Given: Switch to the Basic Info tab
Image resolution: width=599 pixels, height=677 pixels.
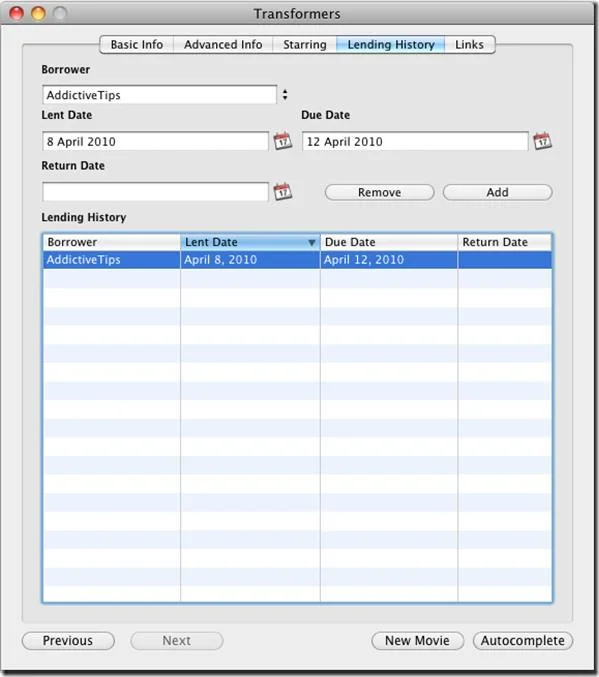Looking at the screenshot, I should tap(136, 44).
